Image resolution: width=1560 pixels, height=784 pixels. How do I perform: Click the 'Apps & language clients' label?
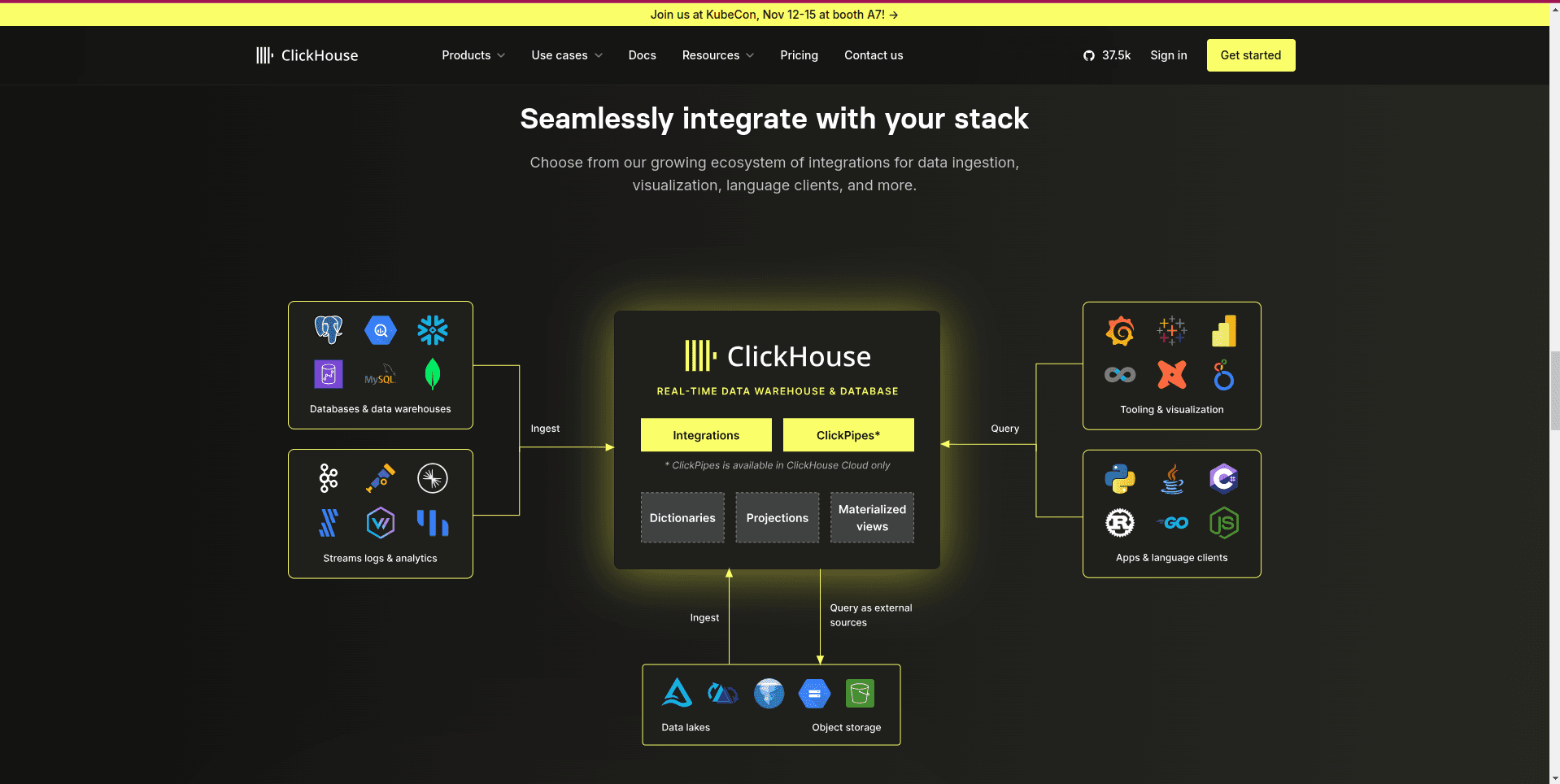(x=1171, y=558)
